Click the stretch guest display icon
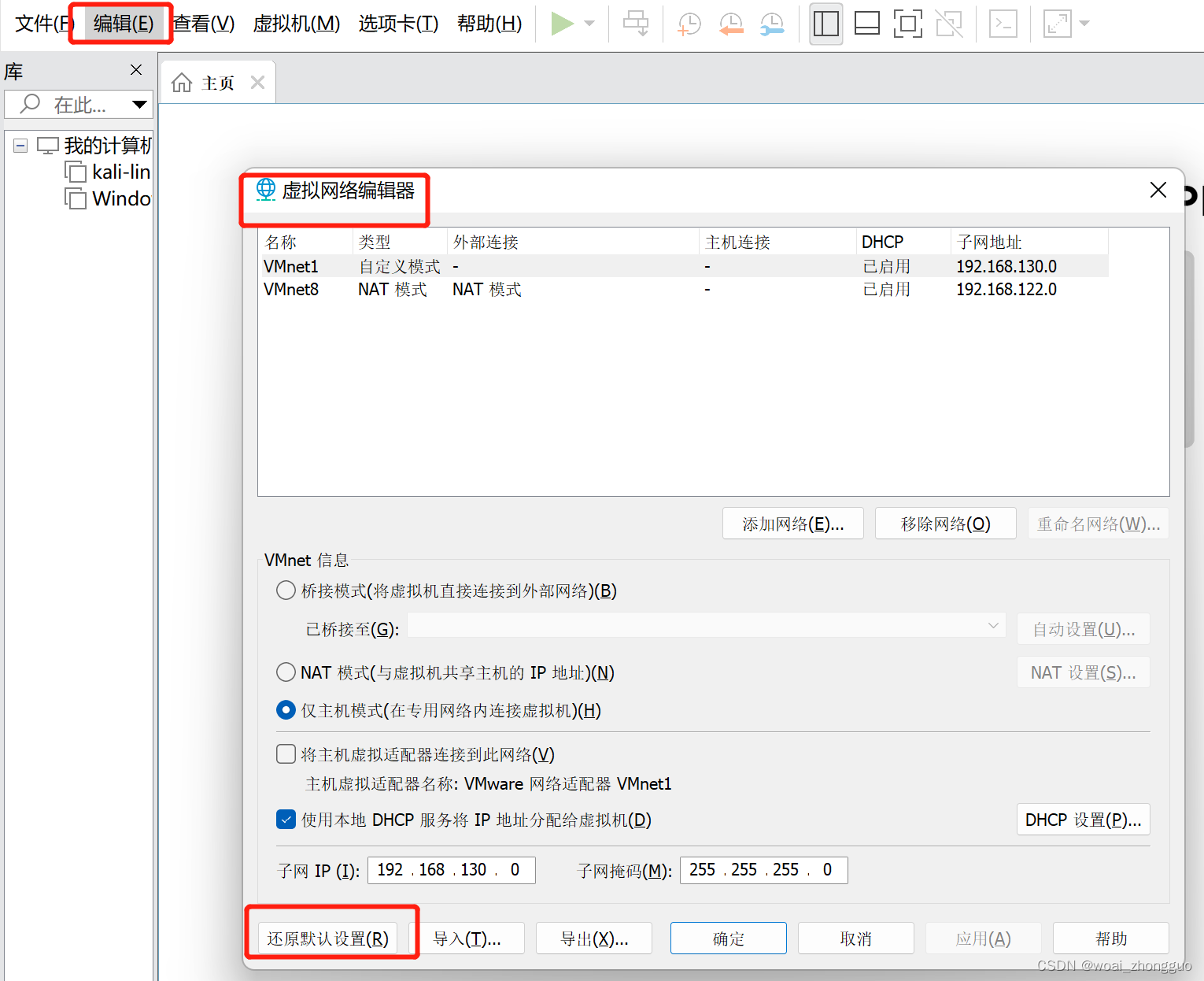1204x981 pixels. [x=1058, y=24]
